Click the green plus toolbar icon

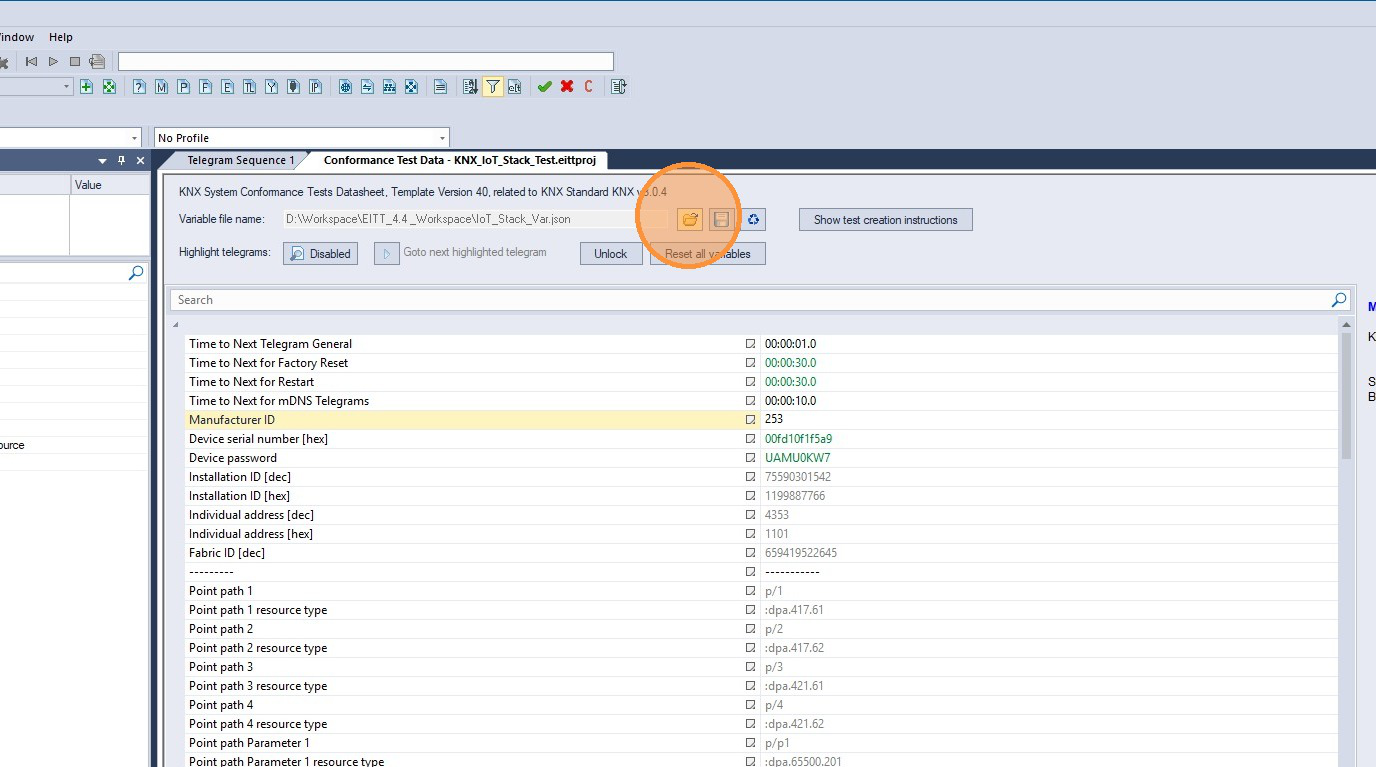86,87
